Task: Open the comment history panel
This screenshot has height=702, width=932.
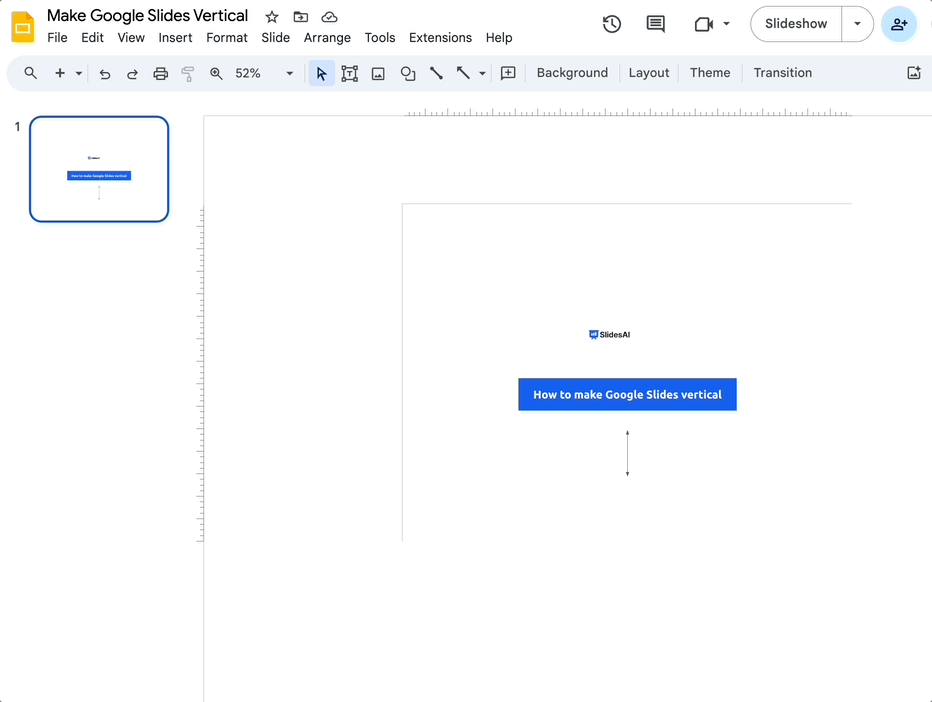Action: click(x=655, y=23)
